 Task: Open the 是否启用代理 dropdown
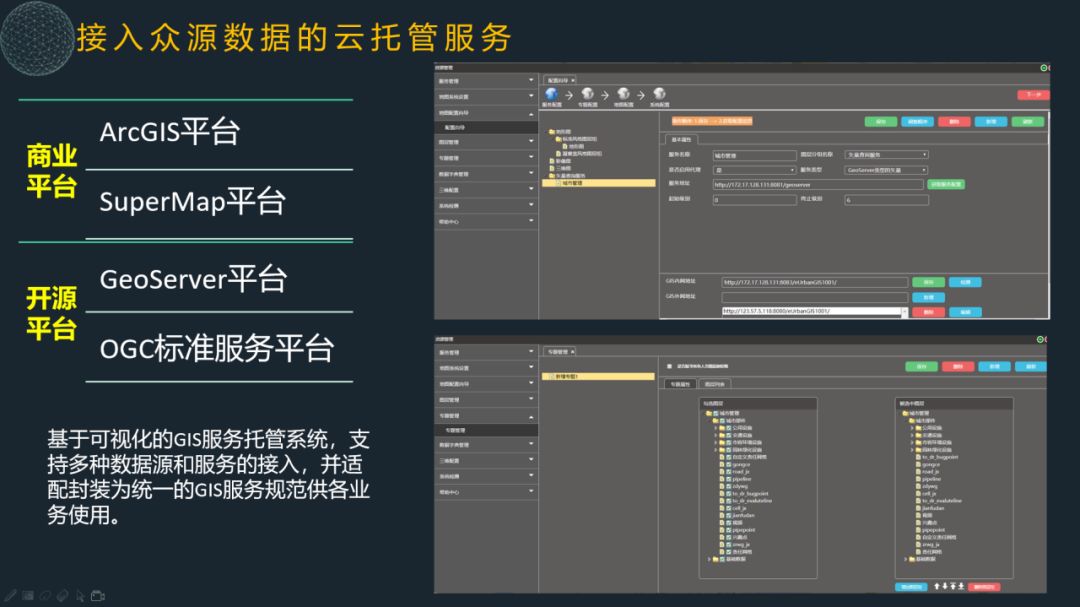754,169
